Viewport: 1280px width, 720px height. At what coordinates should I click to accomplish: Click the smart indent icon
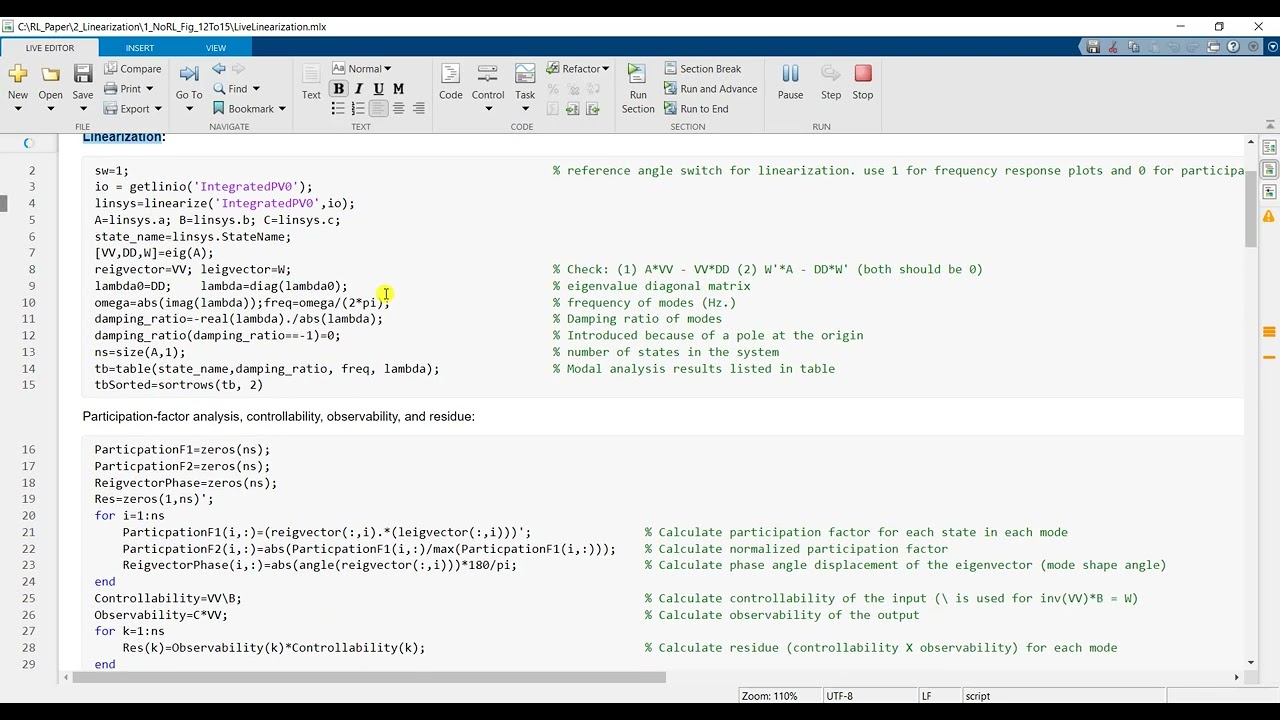(x=553, y=109)
